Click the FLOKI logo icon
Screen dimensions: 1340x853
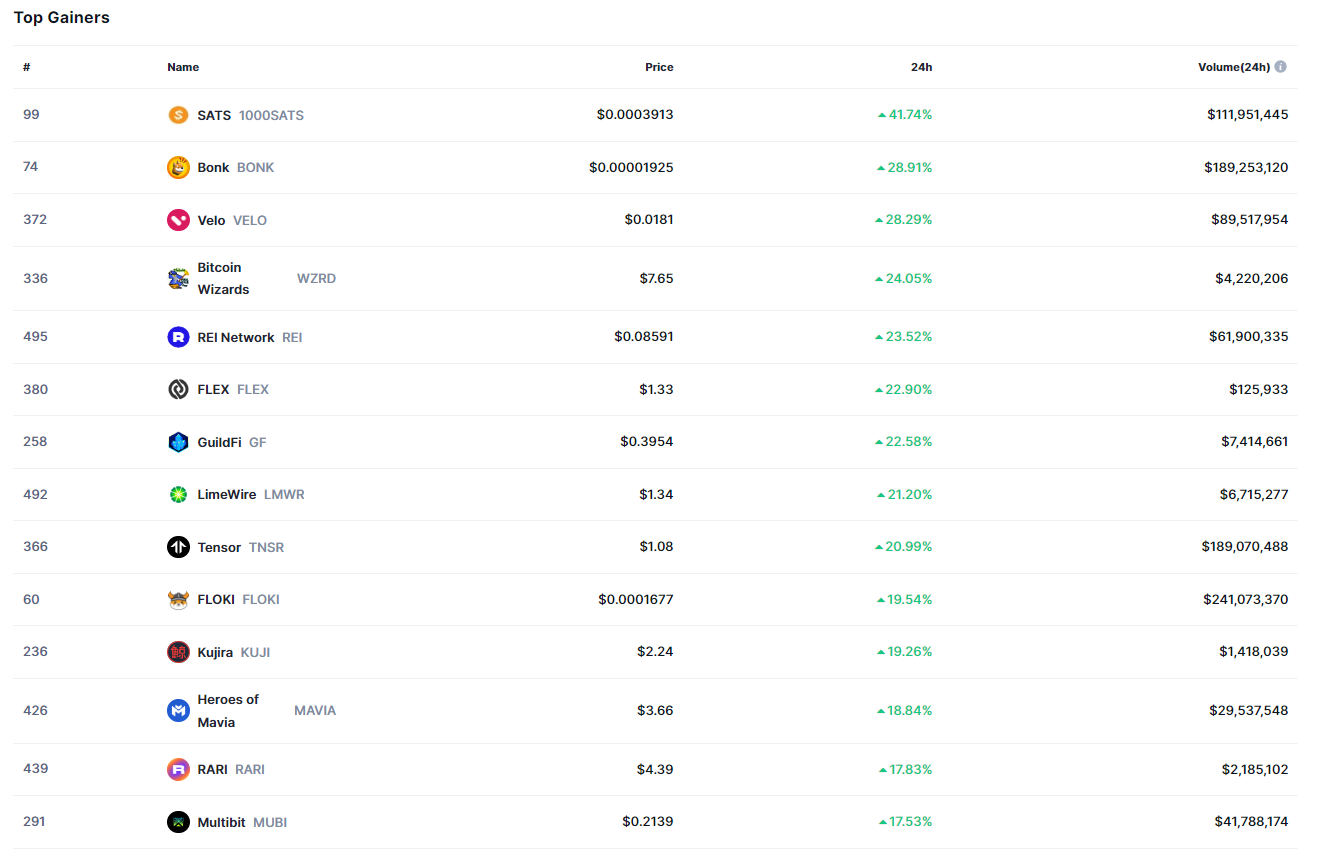(x=178, y=599)
